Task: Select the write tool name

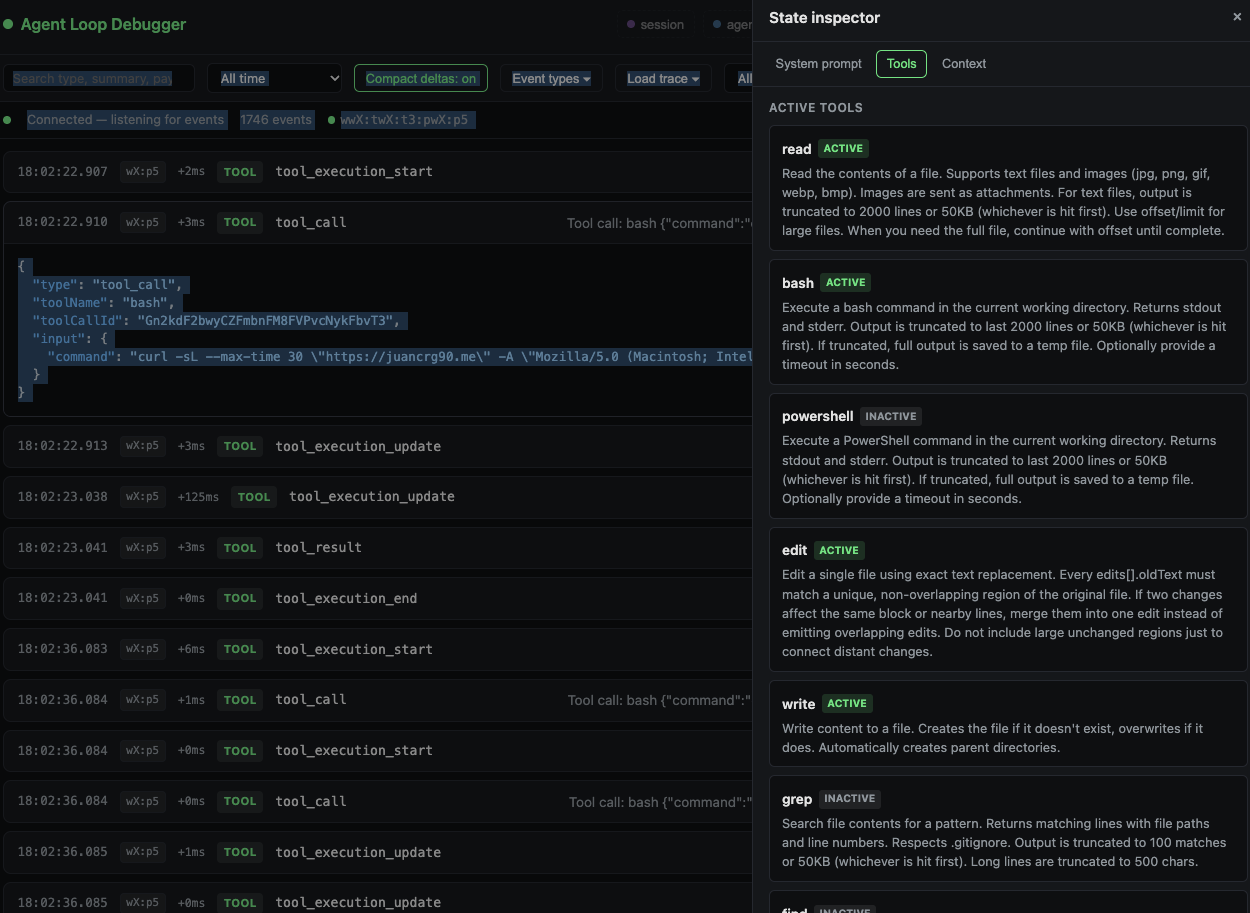Action: tap(798, 704)
